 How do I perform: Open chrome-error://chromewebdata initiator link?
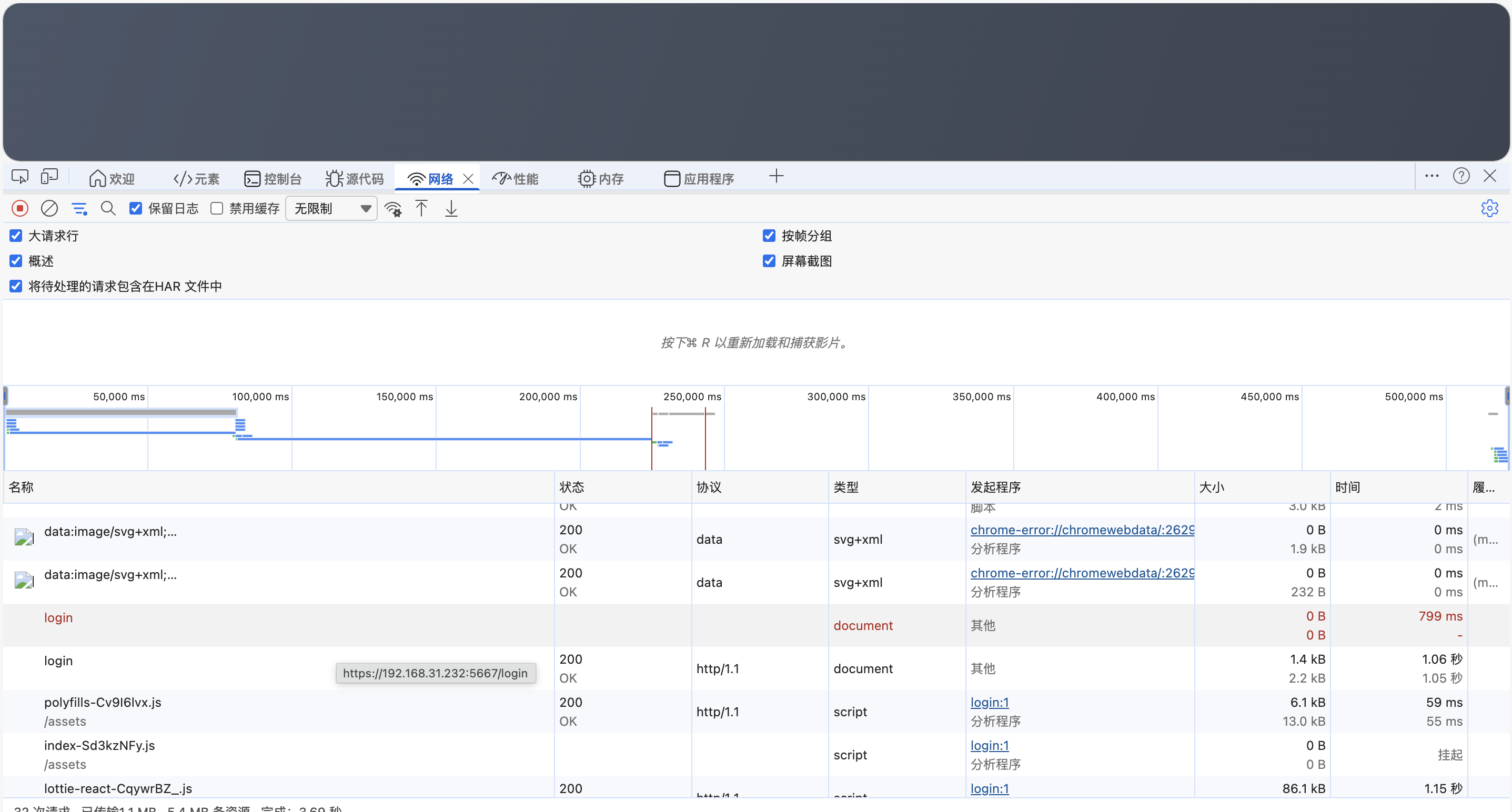pos(1082,530)
